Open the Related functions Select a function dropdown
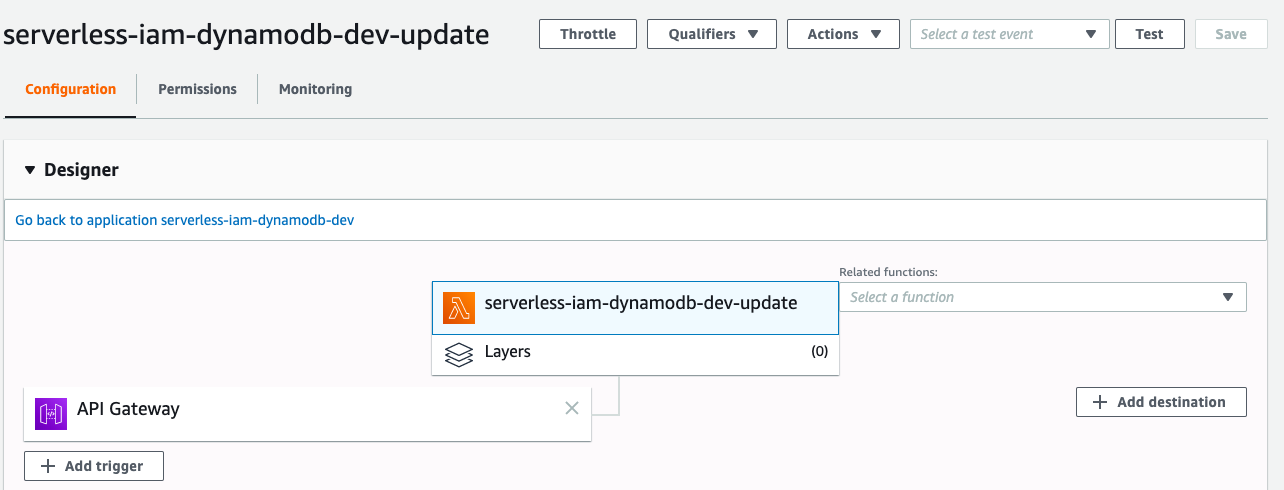Screen dimensions: 1284x490 [x=1043, y=297]
